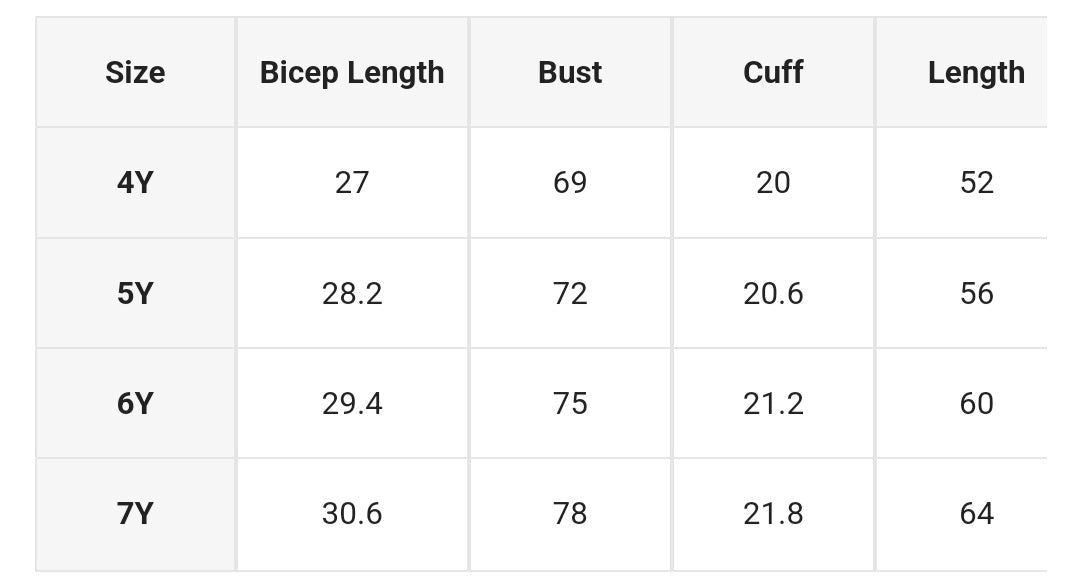Viewport: 1080px width, 585px height.
Task: Click the Cuff column header
Action: point(773,73)
